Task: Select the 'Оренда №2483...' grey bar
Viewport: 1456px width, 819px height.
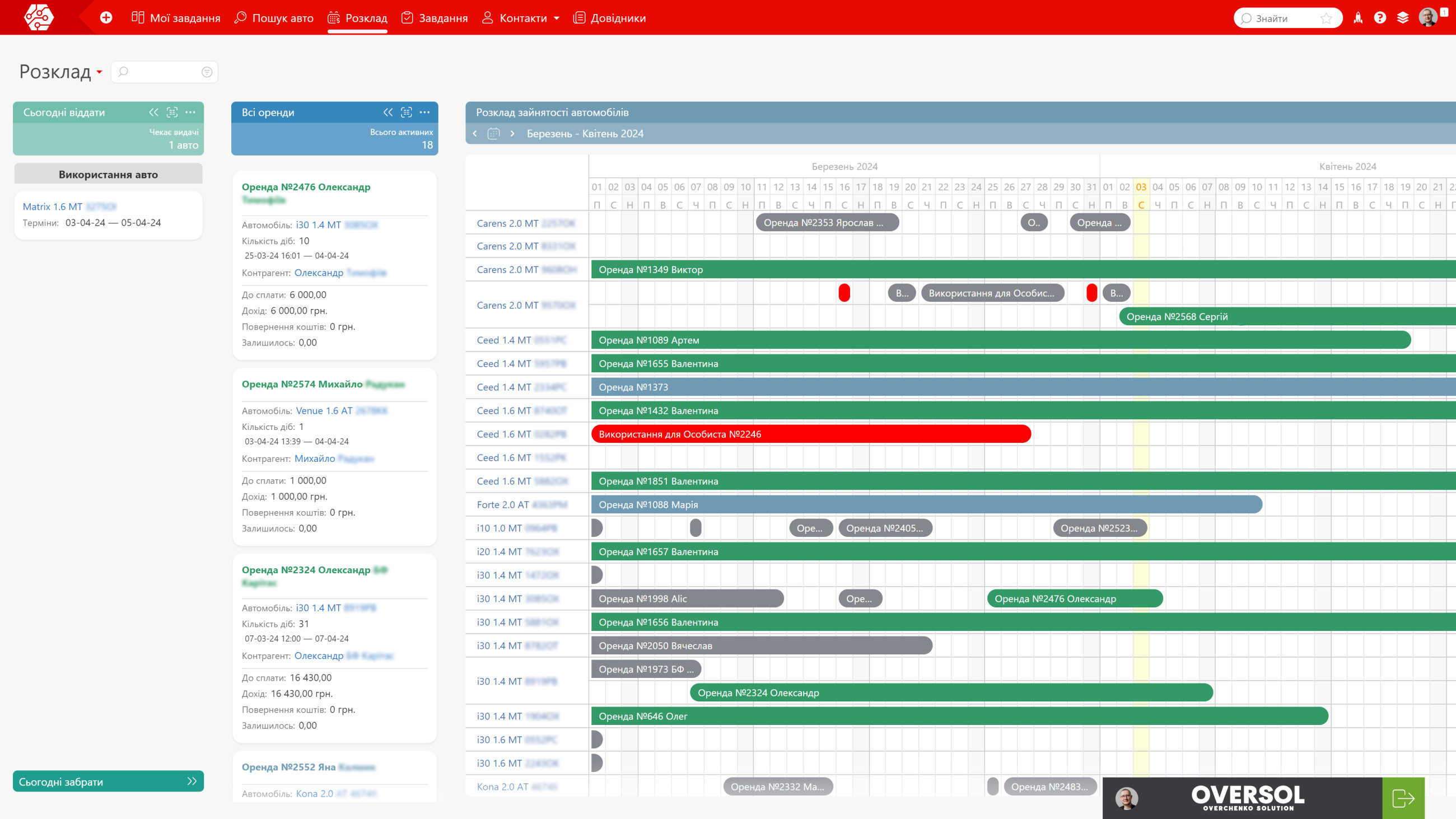Action: (1049, 786)
